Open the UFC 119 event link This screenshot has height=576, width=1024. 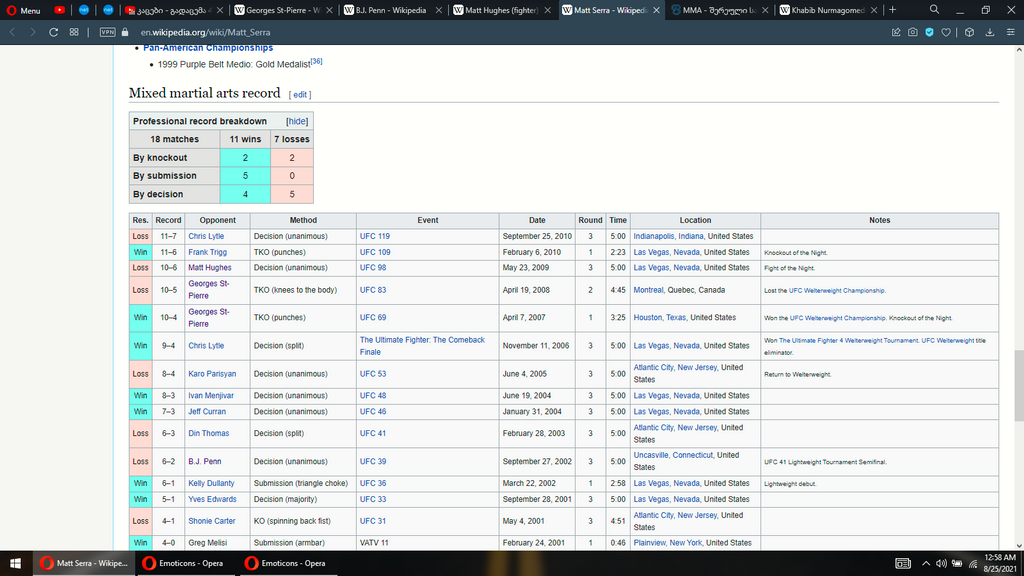click(x=374, y=236)
